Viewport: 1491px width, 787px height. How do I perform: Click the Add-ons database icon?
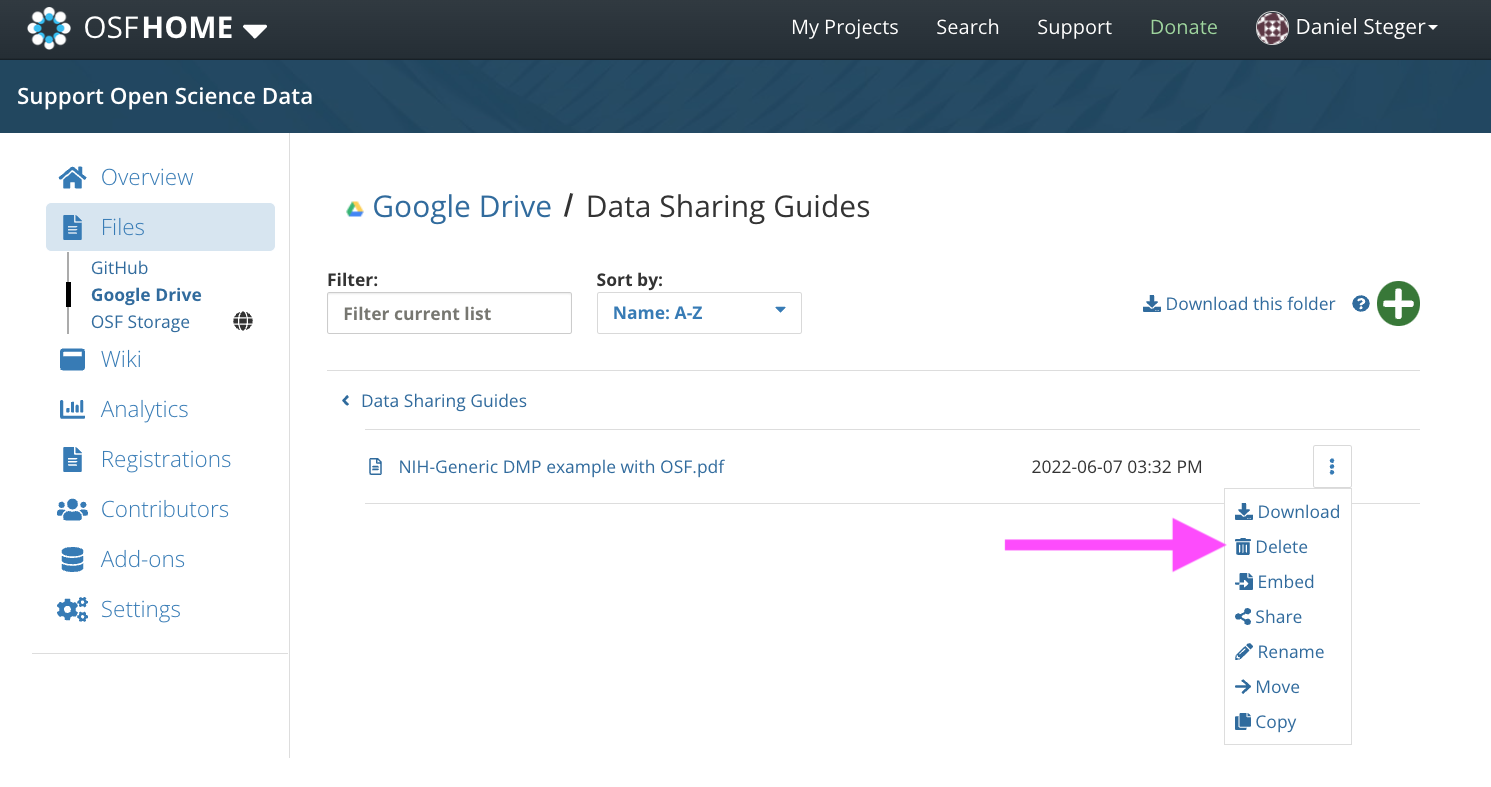pos(72,559)
